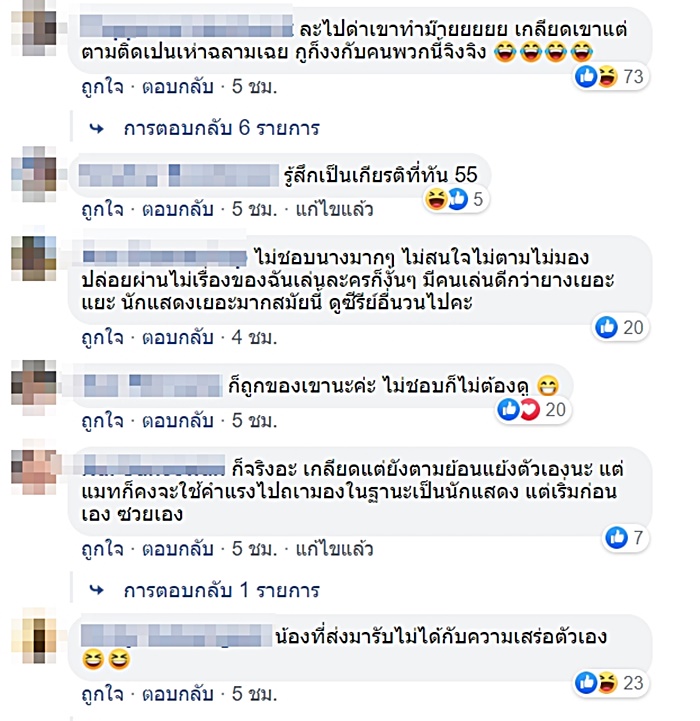Like the comment รู้สึกเป็นเกียรติที่ทัน 55
The height and width of the screenshot is (721, 700).
103,209
